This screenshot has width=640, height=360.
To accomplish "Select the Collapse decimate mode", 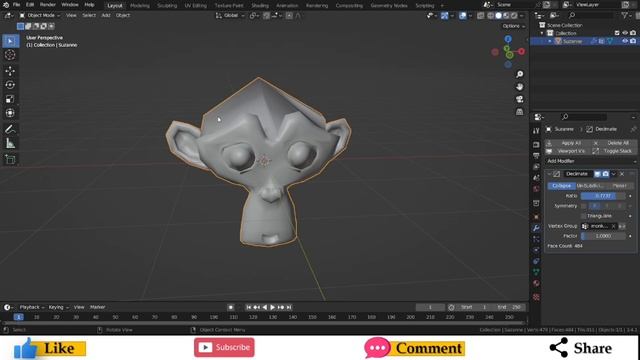I will pos(561,186).
